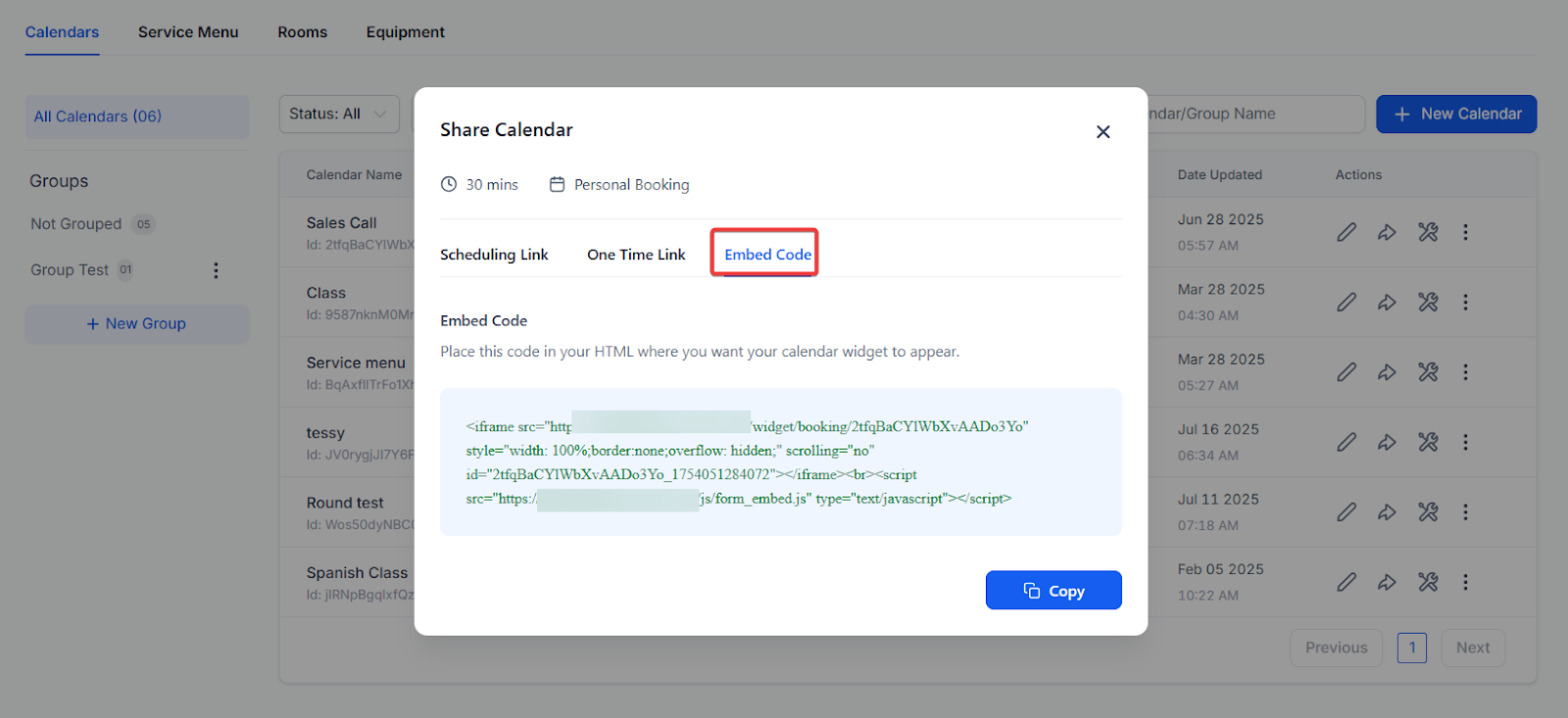Open the One Time Link tab
1568x718 pixels.
click(636, 255)
